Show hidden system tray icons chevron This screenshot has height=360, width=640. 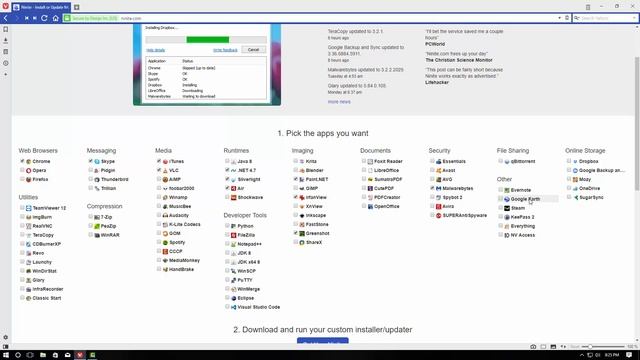point(582,355)
